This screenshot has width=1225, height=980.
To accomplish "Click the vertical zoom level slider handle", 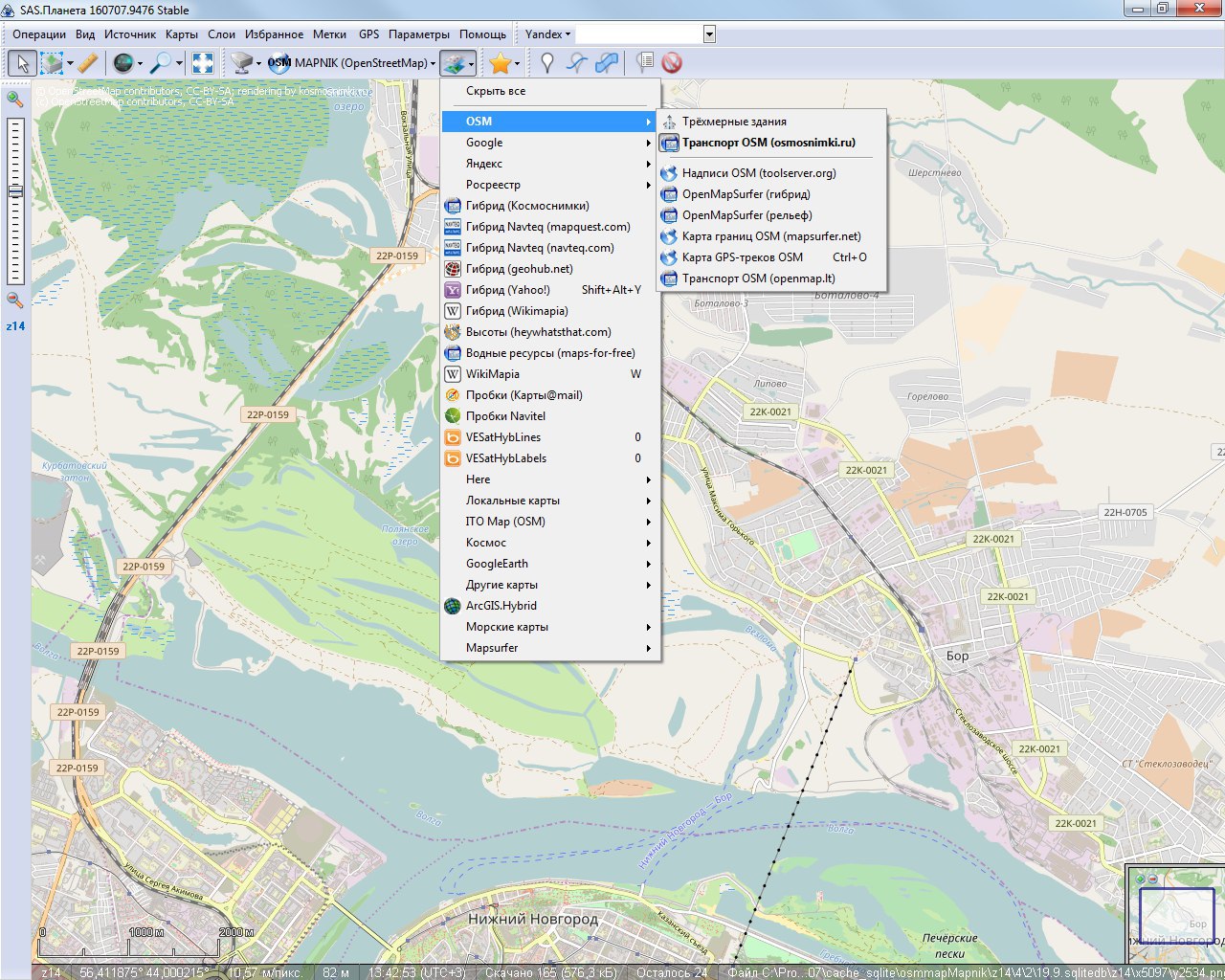I will coord(14,191).
